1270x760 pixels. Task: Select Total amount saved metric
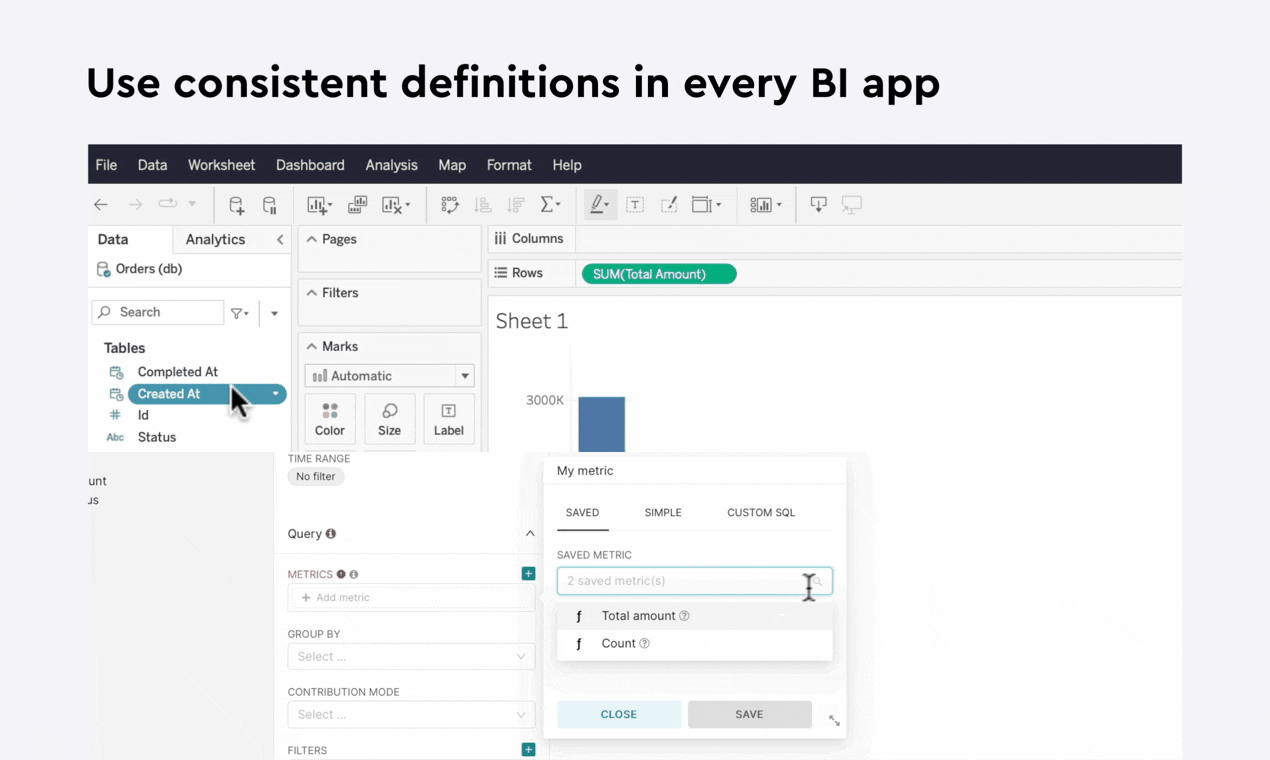694,616
